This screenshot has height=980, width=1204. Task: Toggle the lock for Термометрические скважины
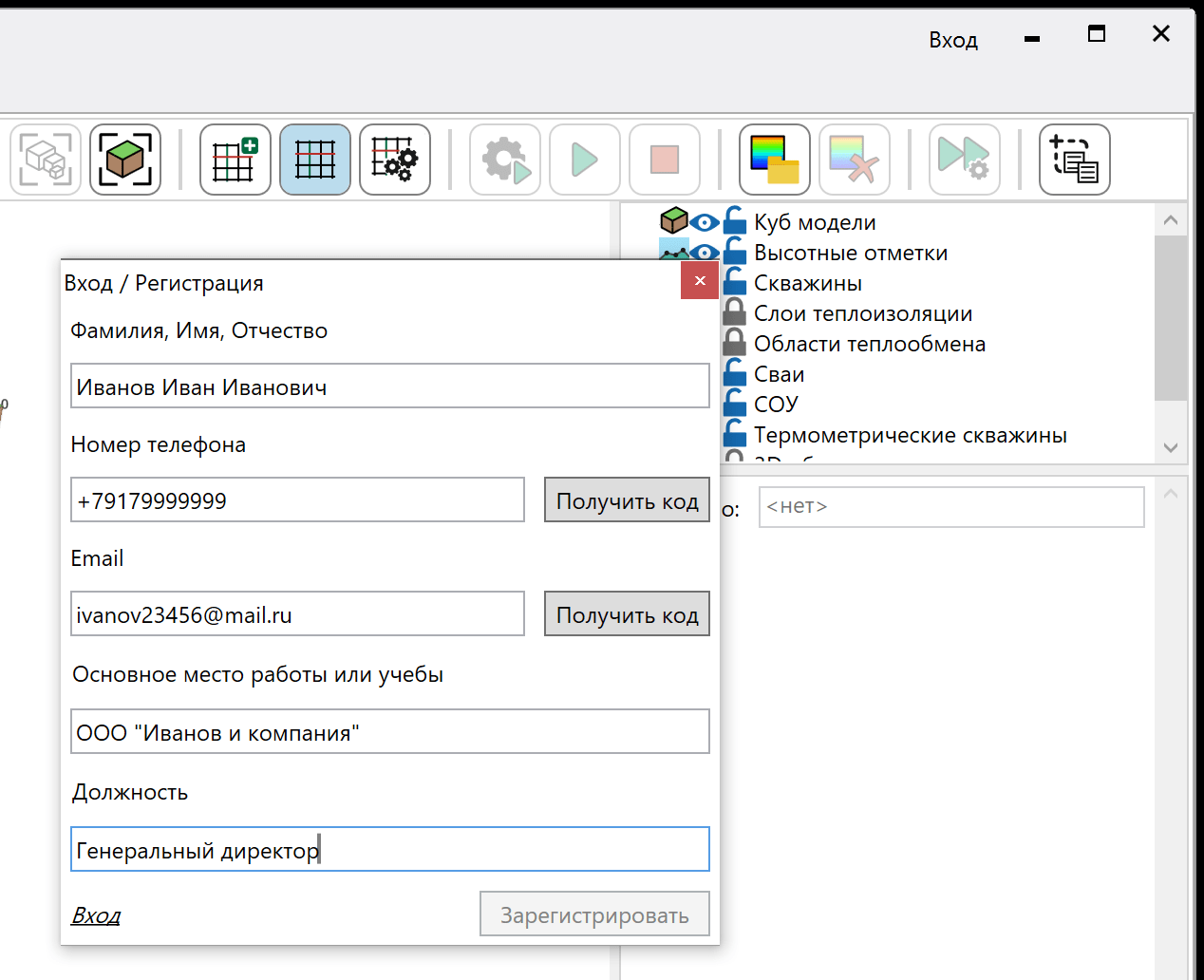[x=734, y=433]
